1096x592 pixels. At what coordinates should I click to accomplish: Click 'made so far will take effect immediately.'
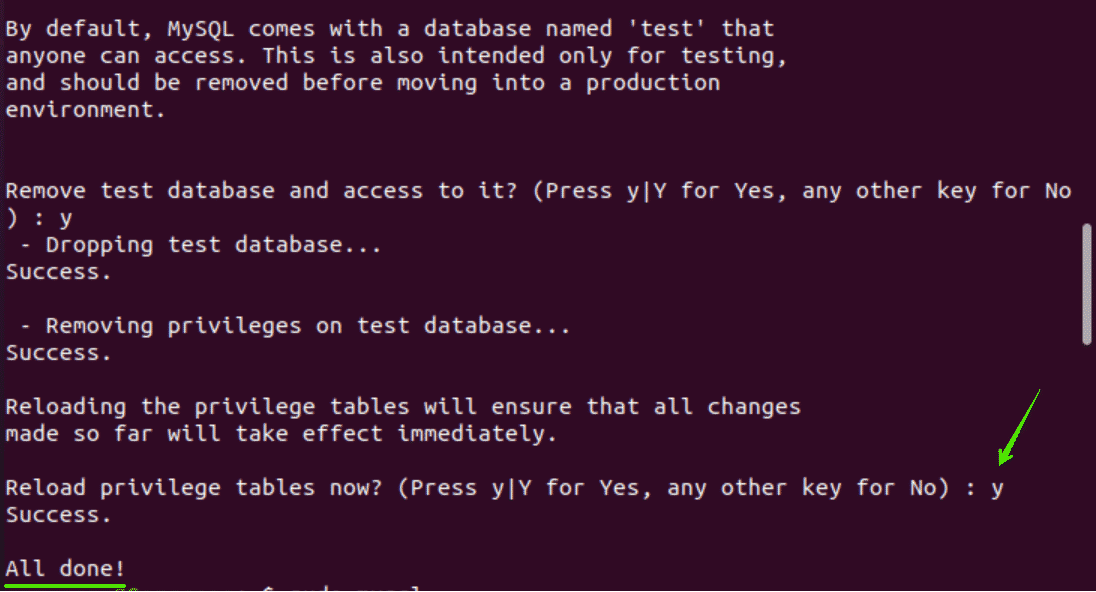(x=281, y=434)
